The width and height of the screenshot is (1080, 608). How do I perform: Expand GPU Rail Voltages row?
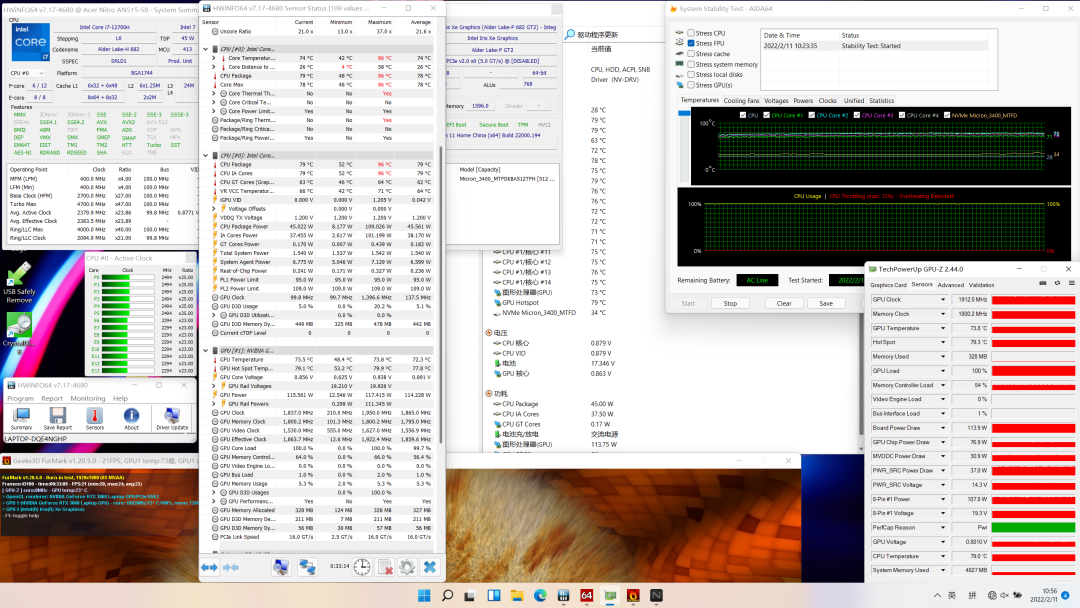pyautogui.click(x=214, y=386)
